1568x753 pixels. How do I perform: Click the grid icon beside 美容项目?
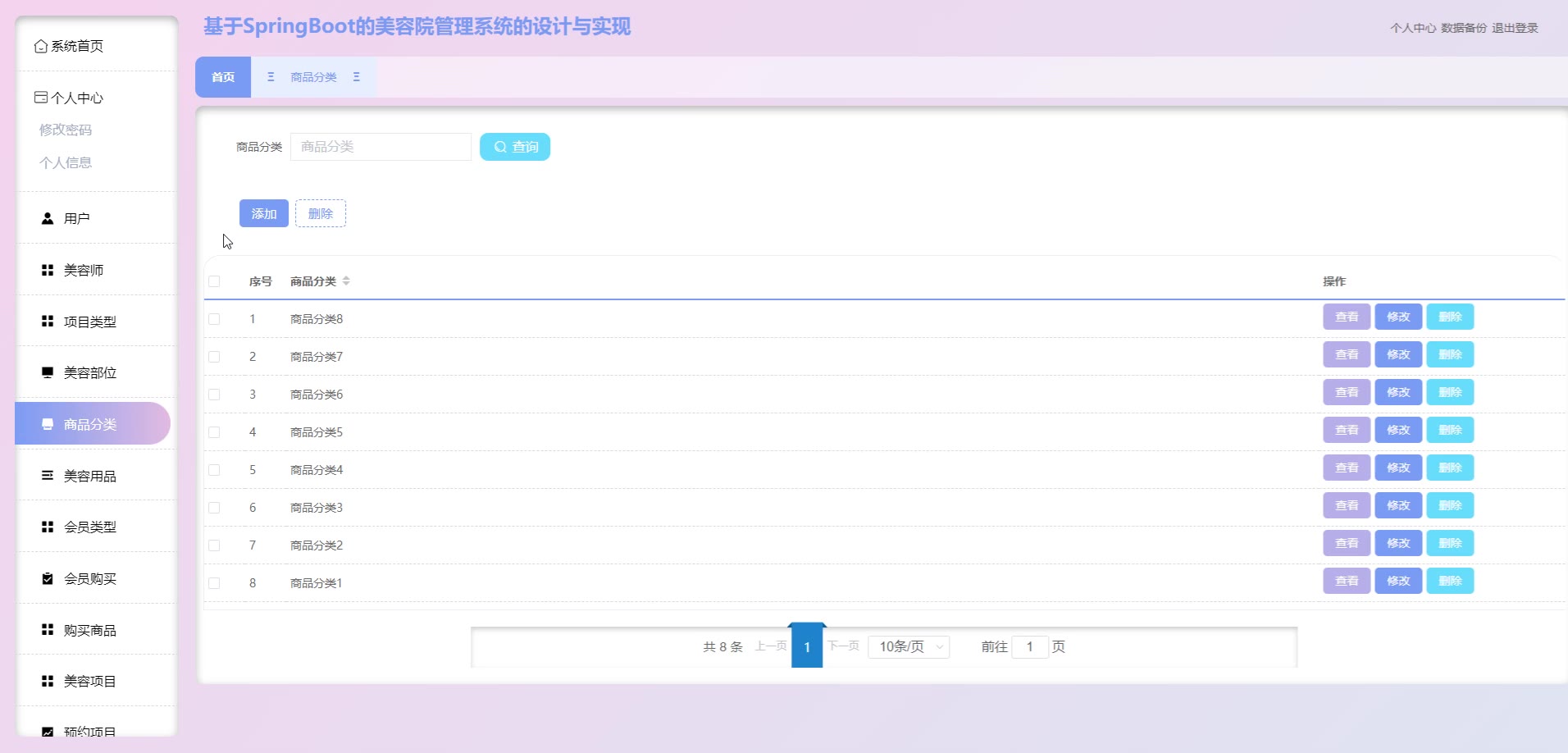(x=48, y=681)
